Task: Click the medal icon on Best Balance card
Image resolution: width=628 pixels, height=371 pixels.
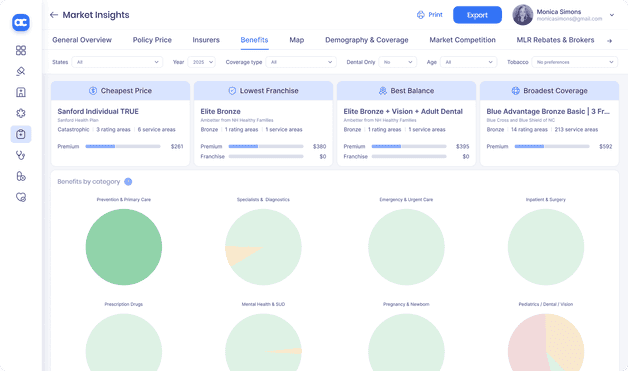Action: coord(382,91)
